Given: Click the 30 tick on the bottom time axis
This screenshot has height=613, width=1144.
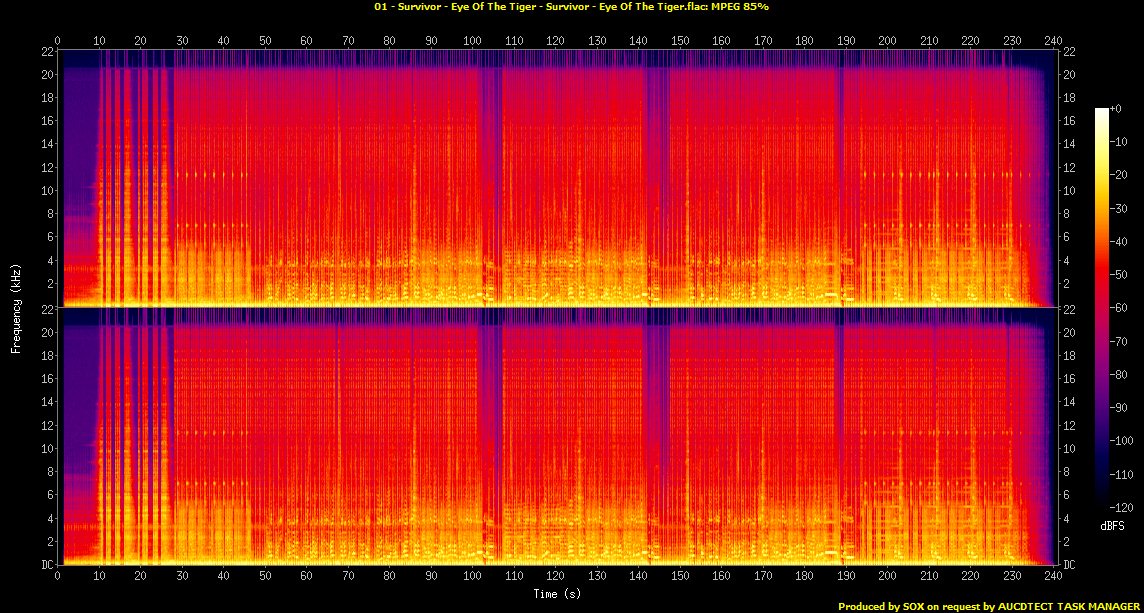Looking at the screenshot, I should point(182,577).
